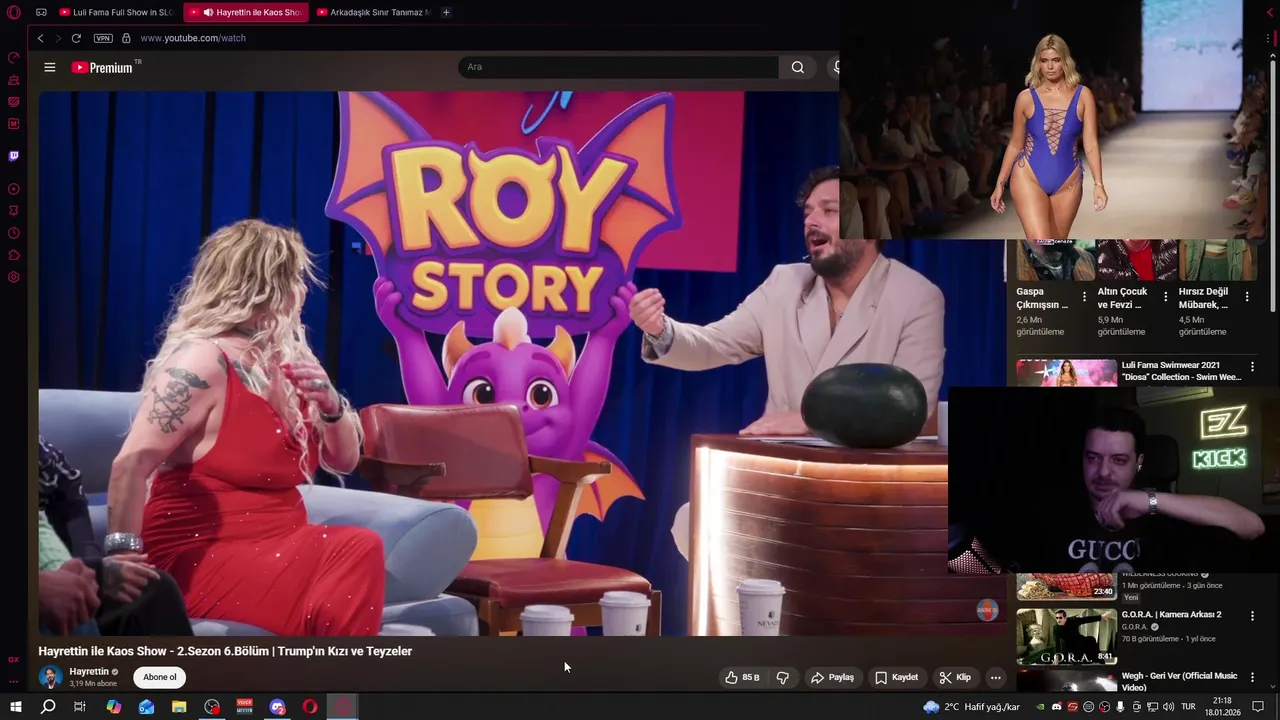Go forward using the browser forward arrow

58,38
